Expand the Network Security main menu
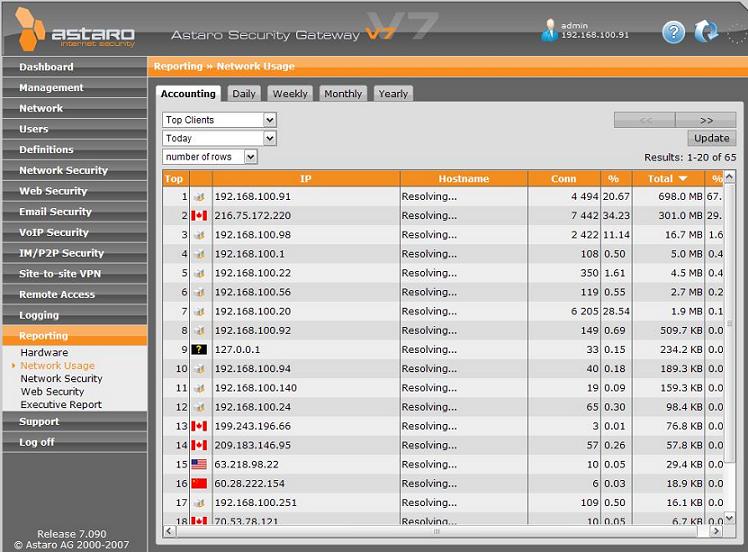The height and width of the screenshot is (552, 748). click(x=75, y=170)
